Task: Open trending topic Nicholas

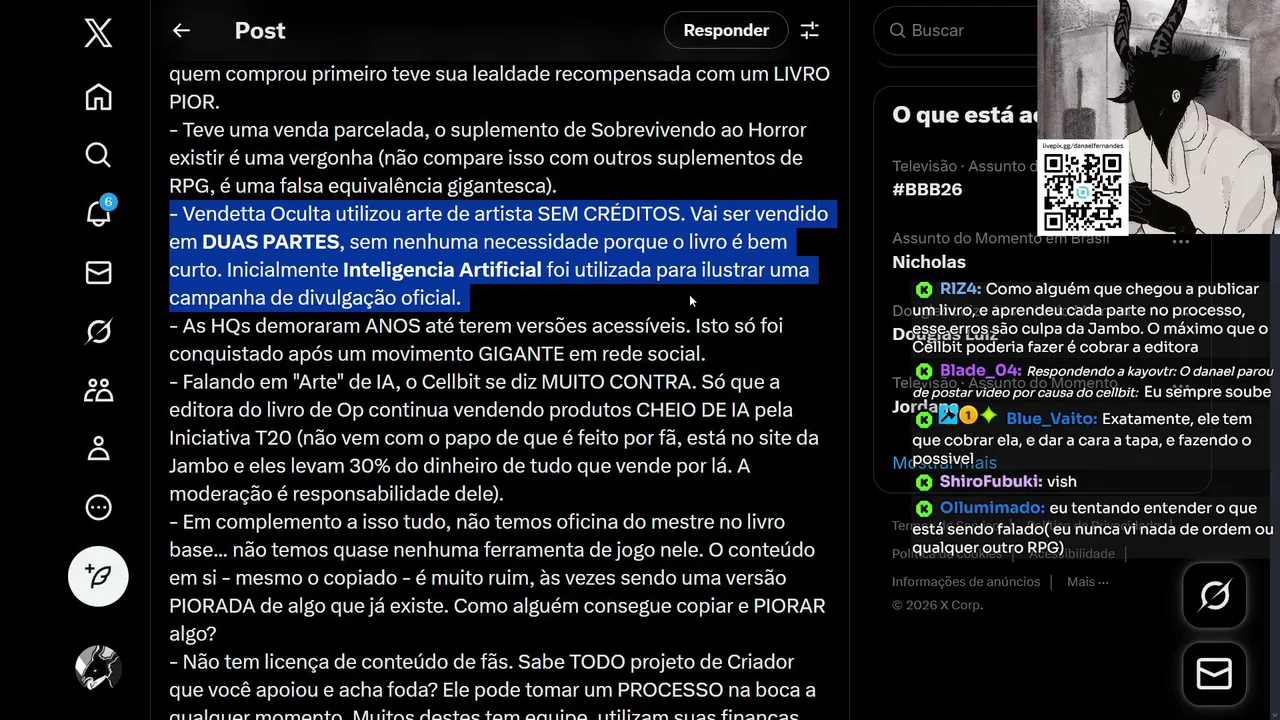Action: click(x=929, y=262)
